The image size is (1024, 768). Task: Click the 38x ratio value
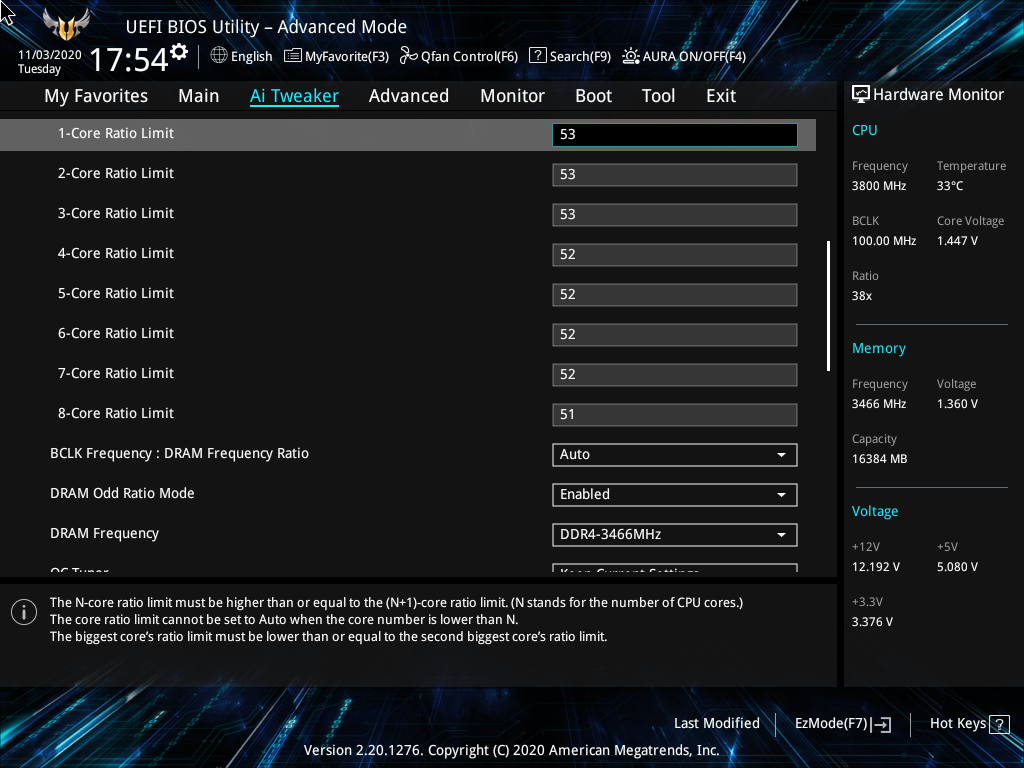click(x=861, y=296)
